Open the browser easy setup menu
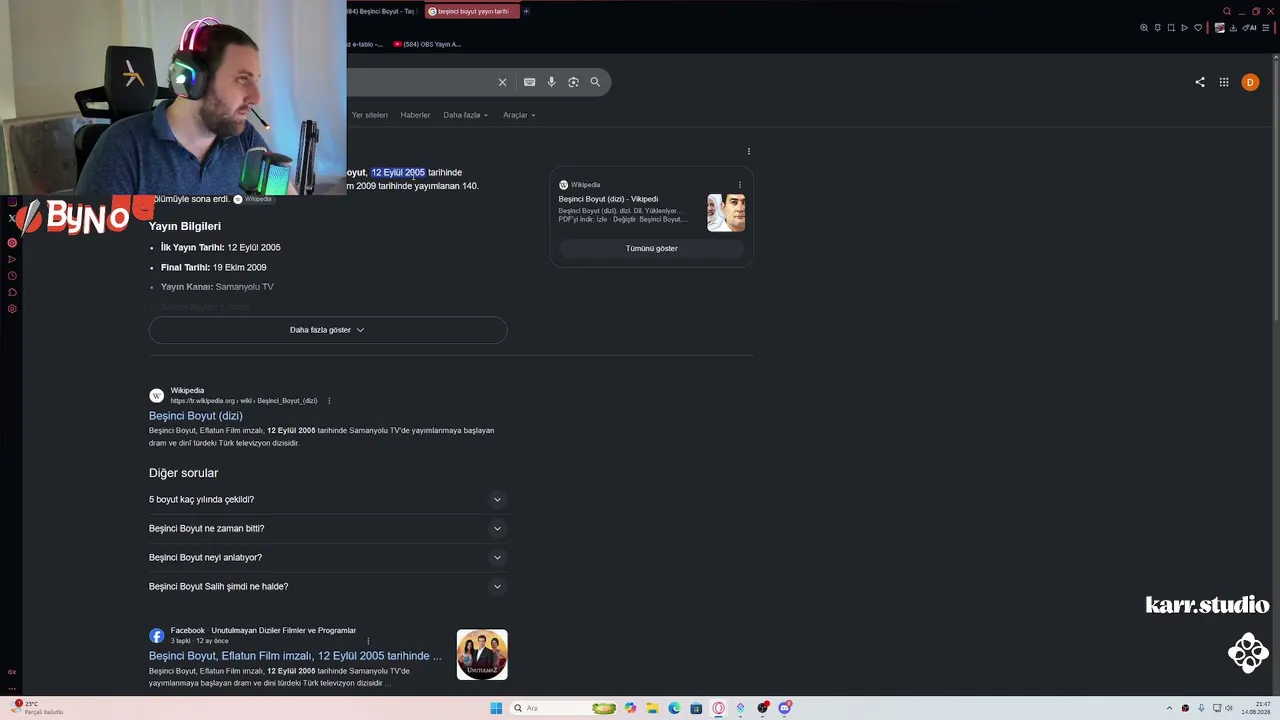The width and height of the screenshot is (1280, 720). (1266, 28)
